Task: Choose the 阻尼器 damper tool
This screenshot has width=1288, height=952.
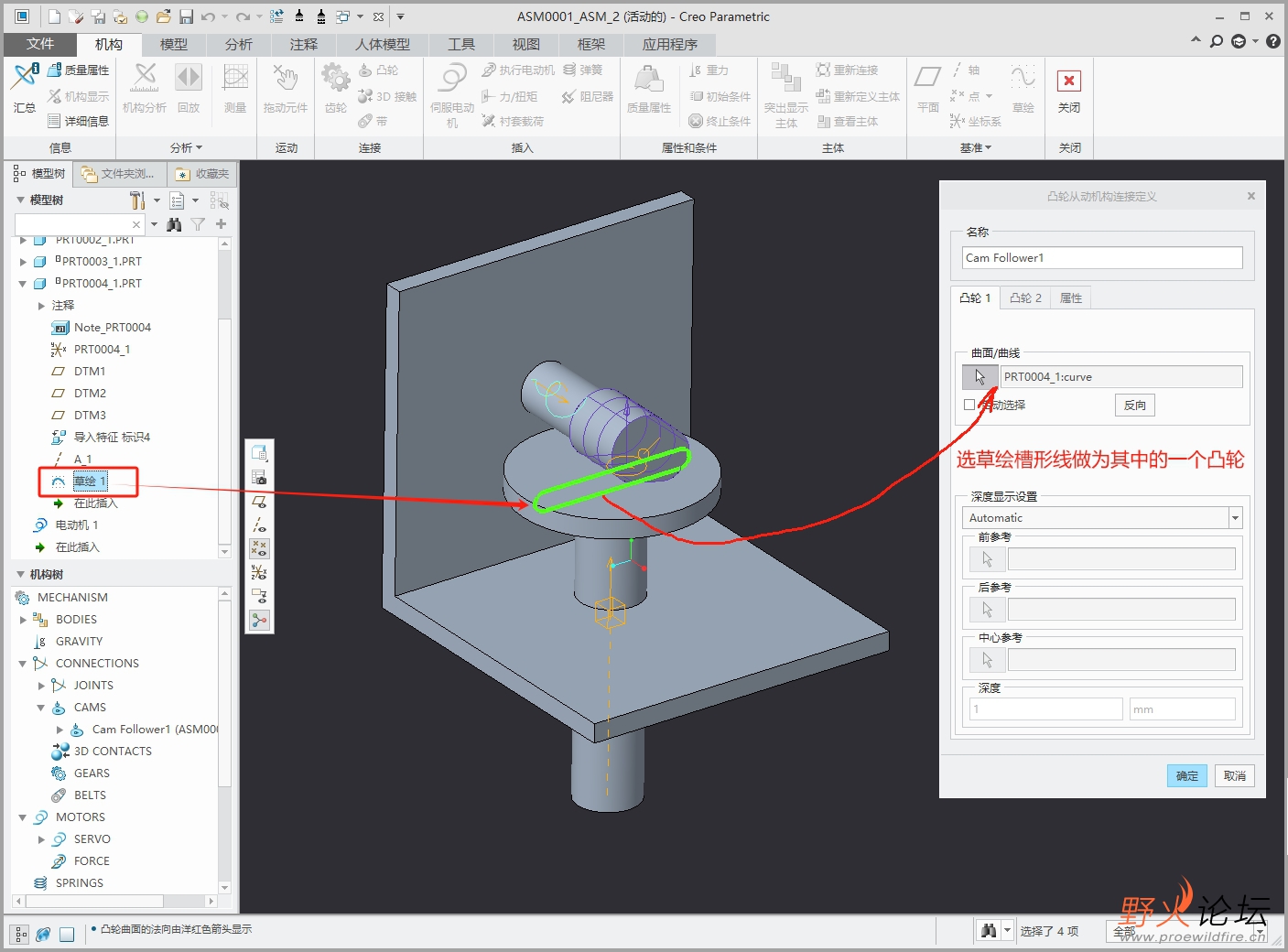Action: (x=587, y=96)
